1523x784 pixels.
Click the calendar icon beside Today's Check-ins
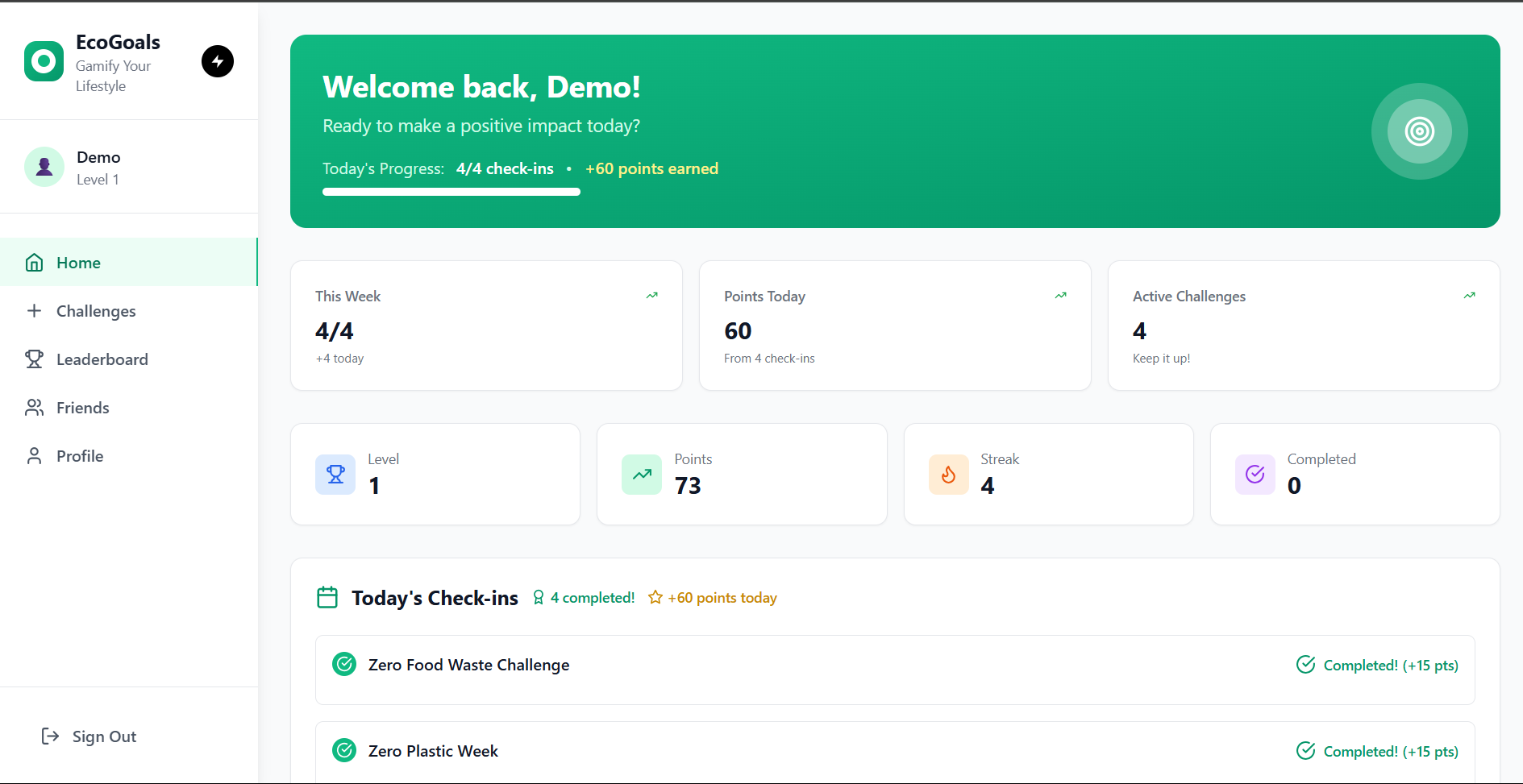click(327, 597)
